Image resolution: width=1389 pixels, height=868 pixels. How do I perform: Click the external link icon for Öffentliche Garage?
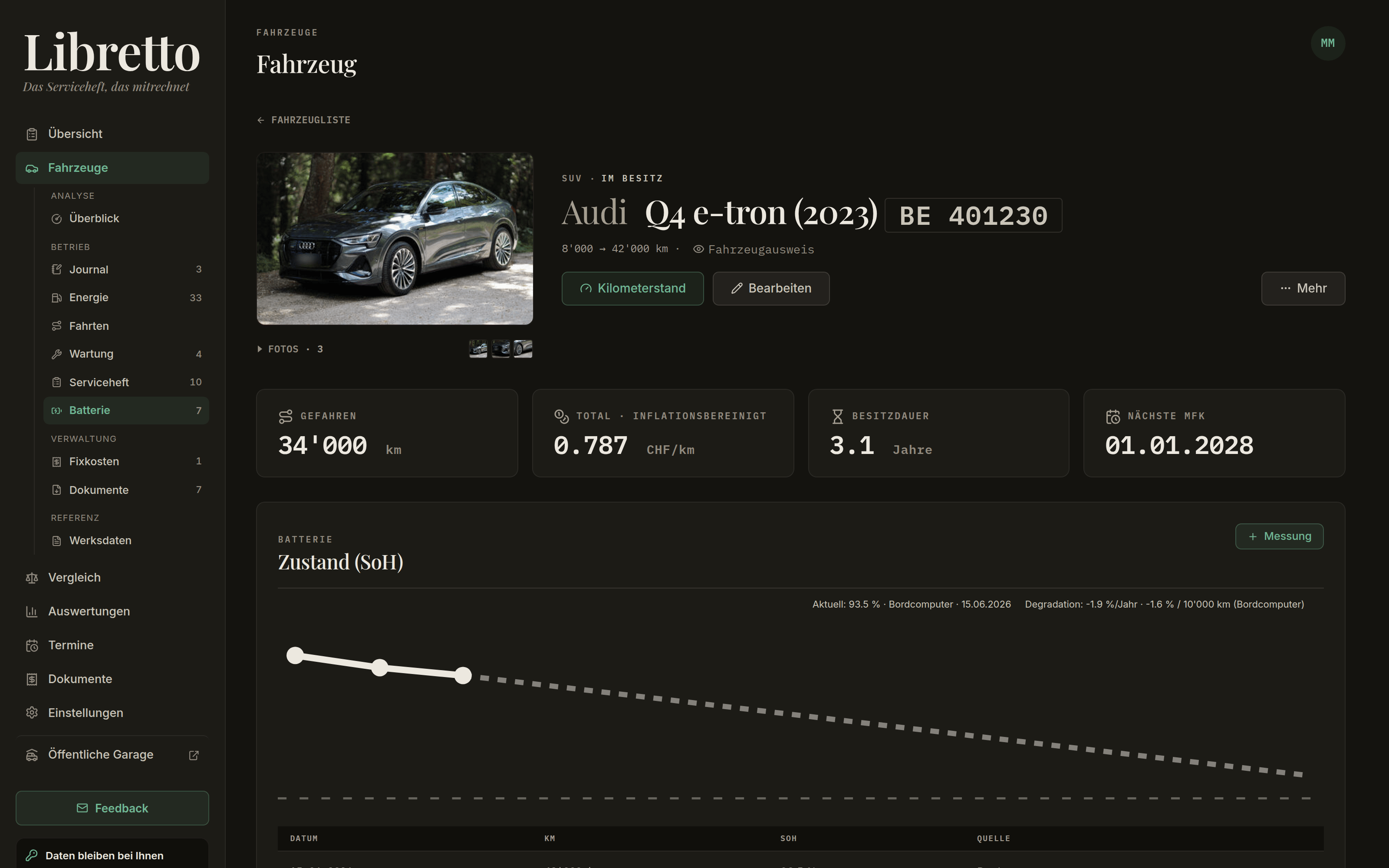[194, 756]
